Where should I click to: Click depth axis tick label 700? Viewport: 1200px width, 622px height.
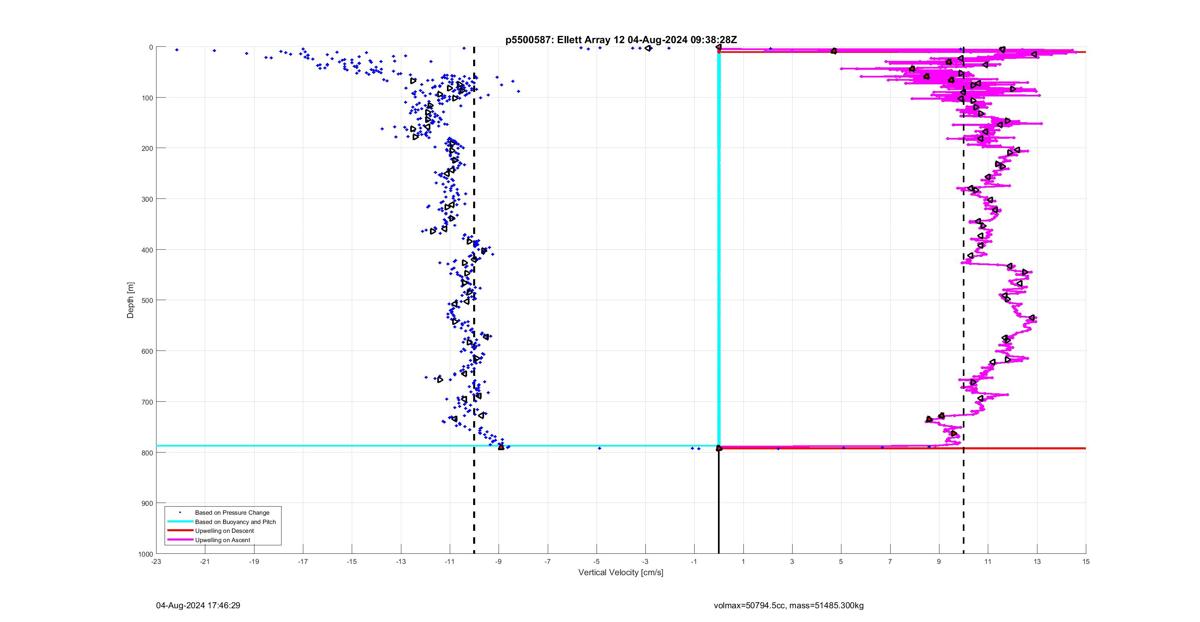146,402
